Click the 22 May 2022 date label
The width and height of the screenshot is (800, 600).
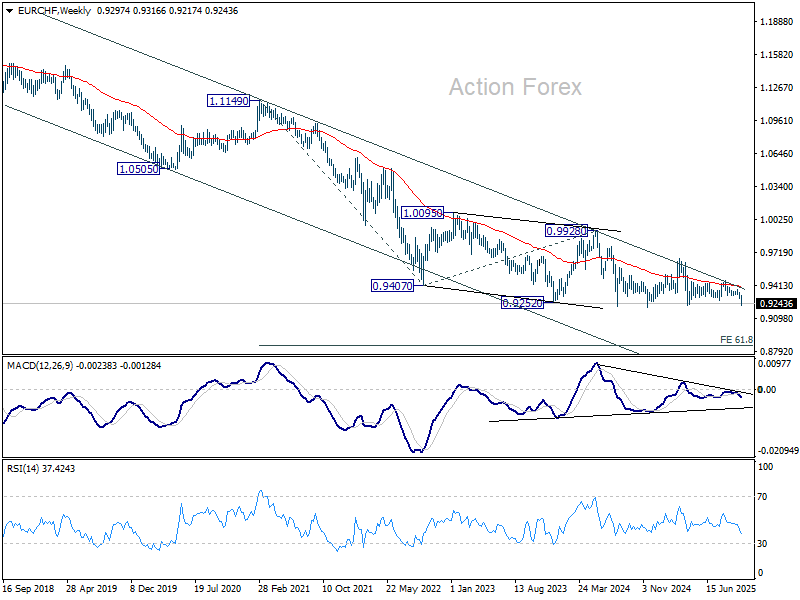coord(413,589)
